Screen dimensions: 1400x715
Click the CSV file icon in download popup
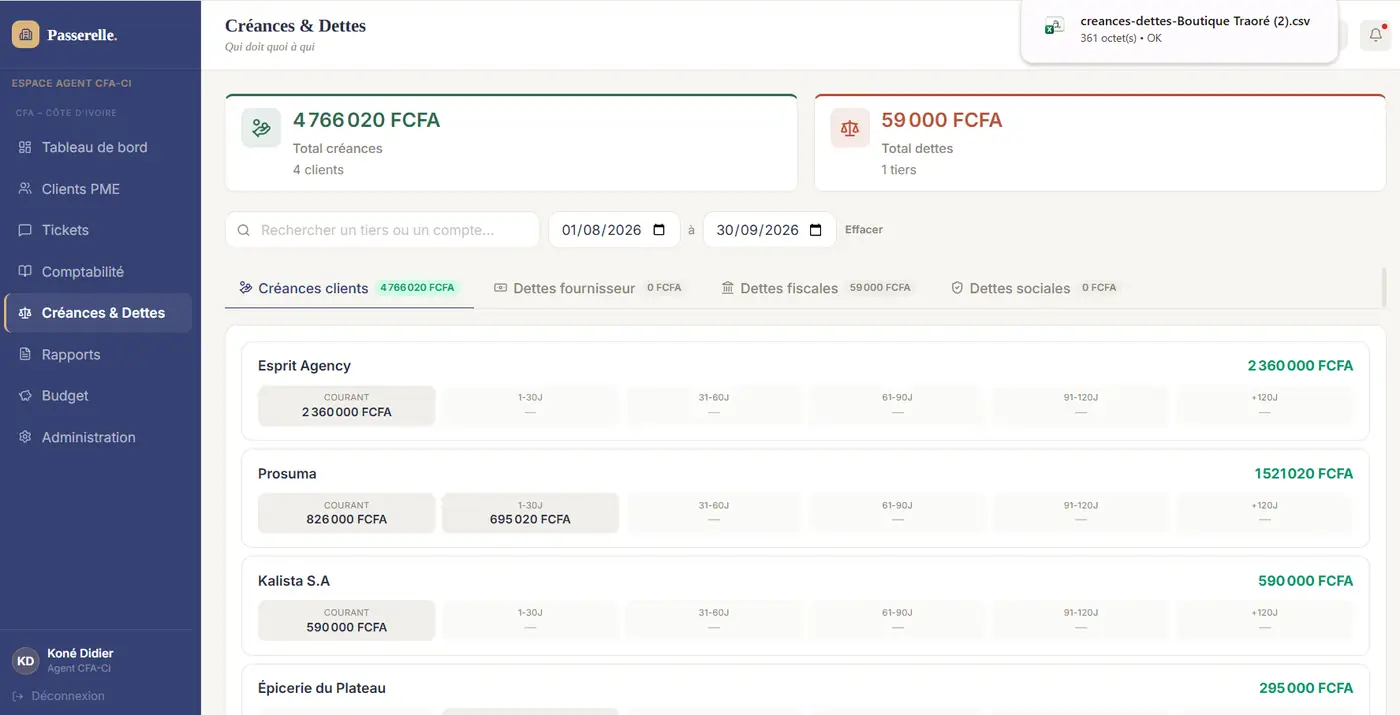click(x=1054, y=27)
